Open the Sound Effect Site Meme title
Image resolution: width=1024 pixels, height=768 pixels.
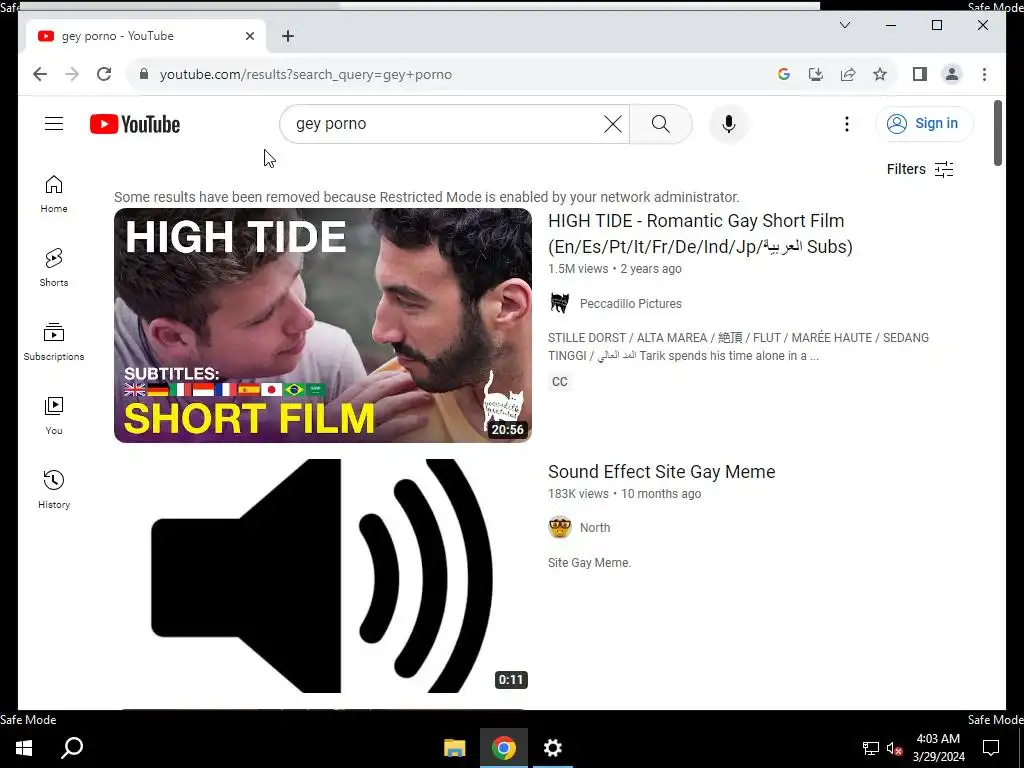click(x=662, y=472)
